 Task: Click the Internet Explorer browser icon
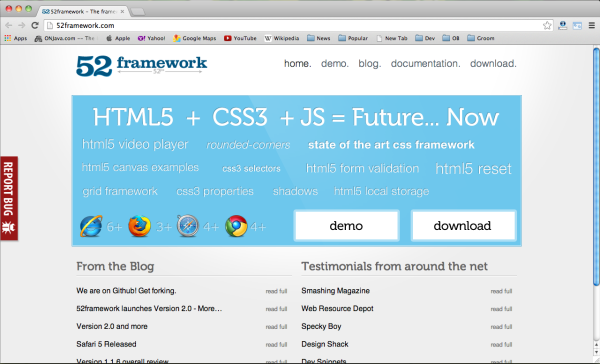91,226
